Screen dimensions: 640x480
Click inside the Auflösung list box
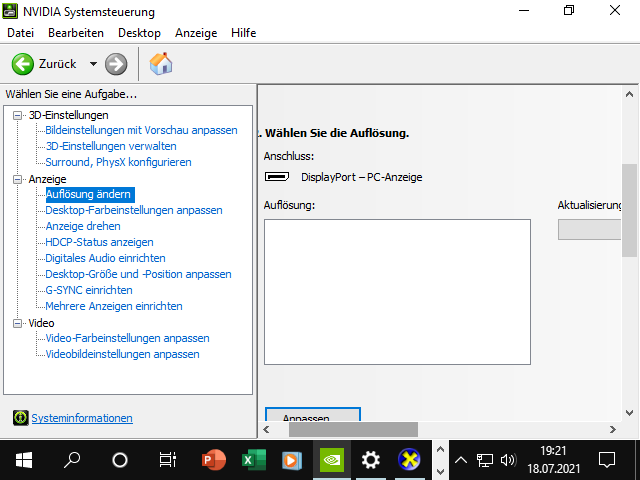pos(397,292)
